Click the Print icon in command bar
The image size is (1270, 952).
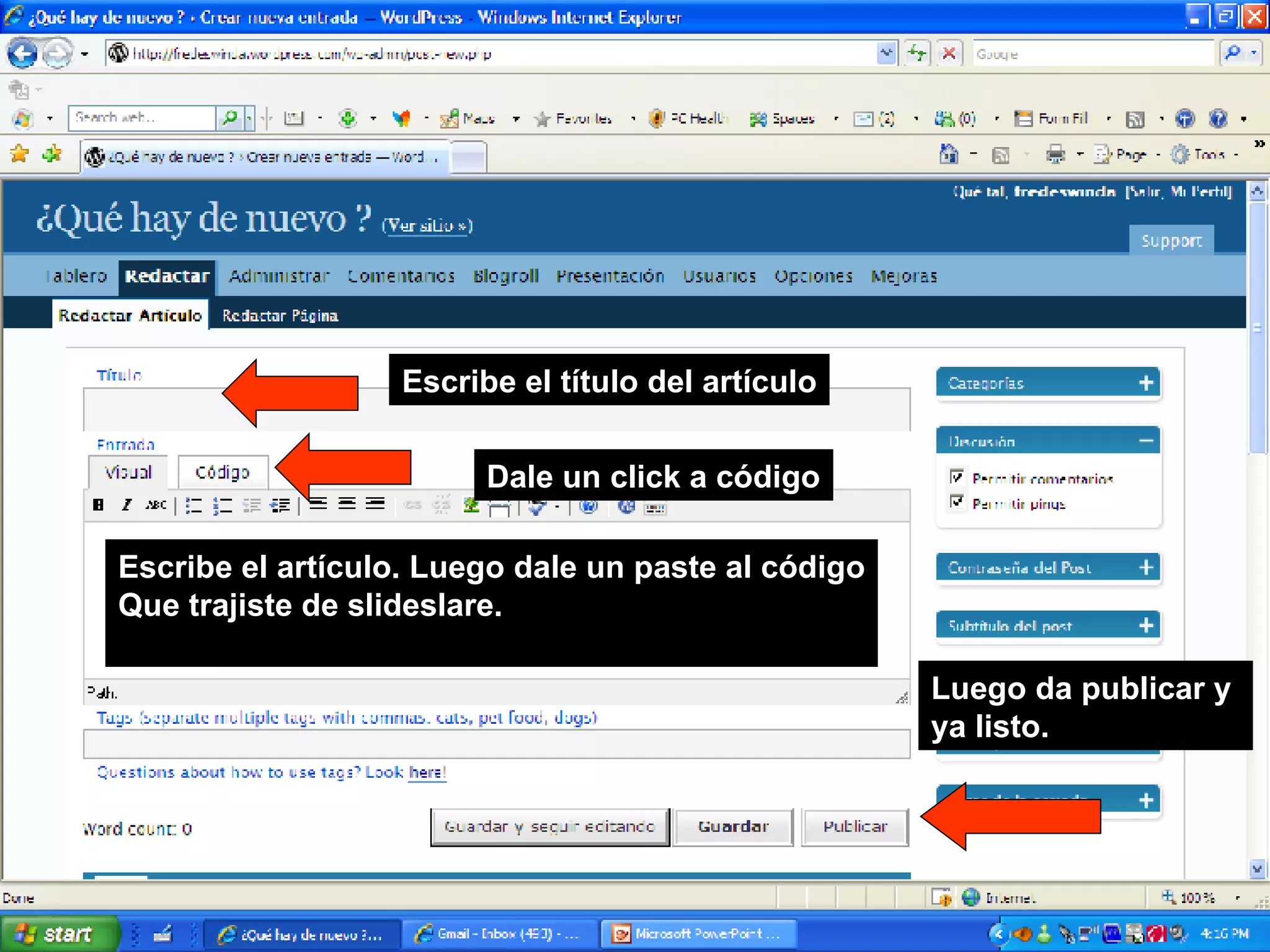[x=1055, y=154]
